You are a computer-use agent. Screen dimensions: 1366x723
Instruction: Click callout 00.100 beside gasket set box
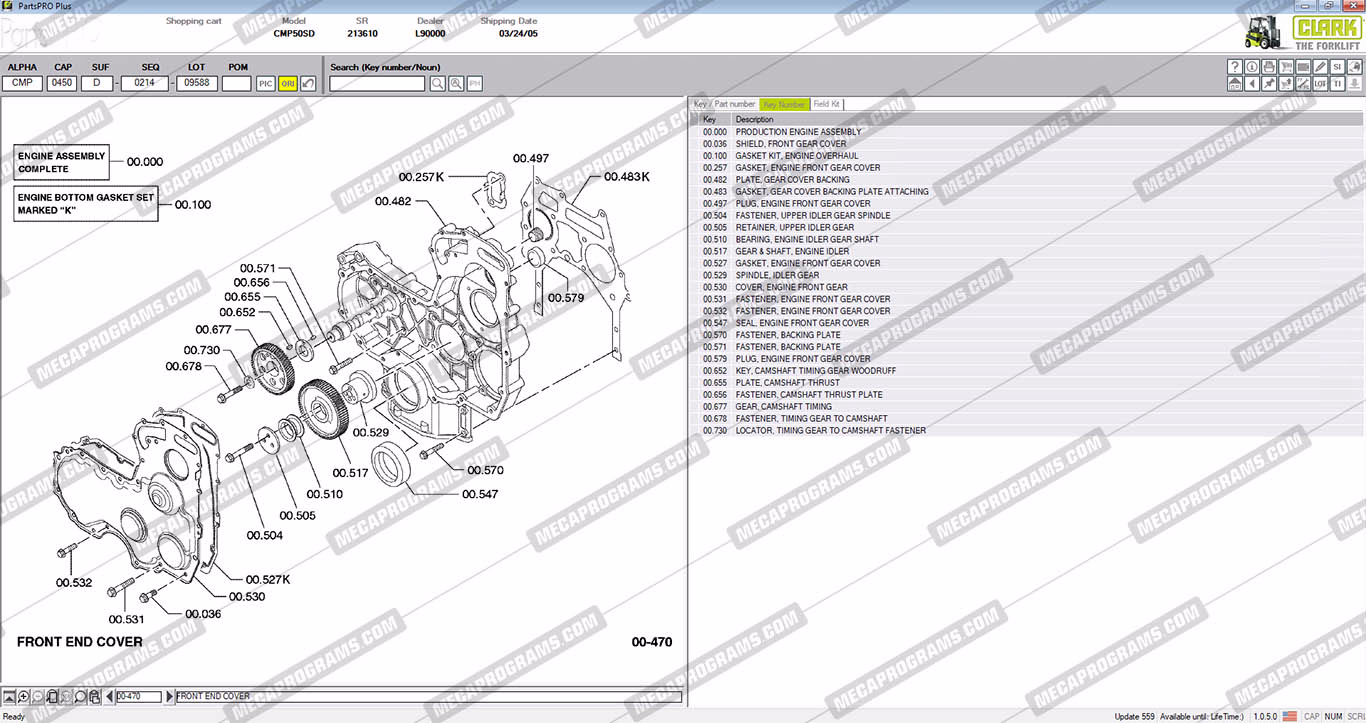[193, 204]
